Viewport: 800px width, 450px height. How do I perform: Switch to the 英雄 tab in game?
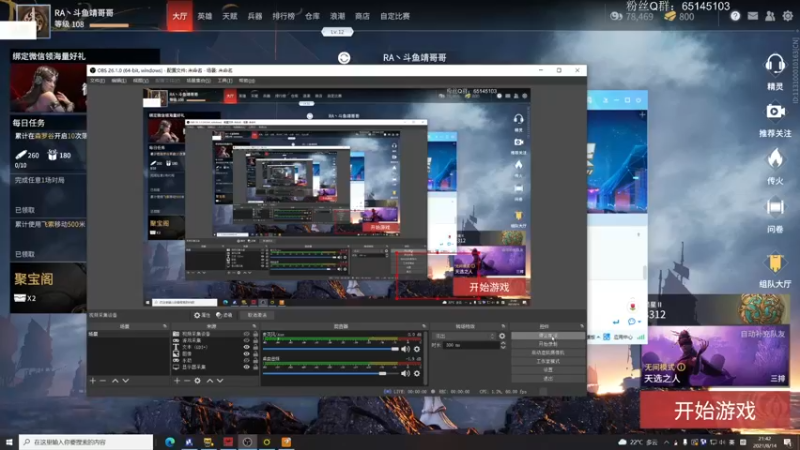click(205, 16)
